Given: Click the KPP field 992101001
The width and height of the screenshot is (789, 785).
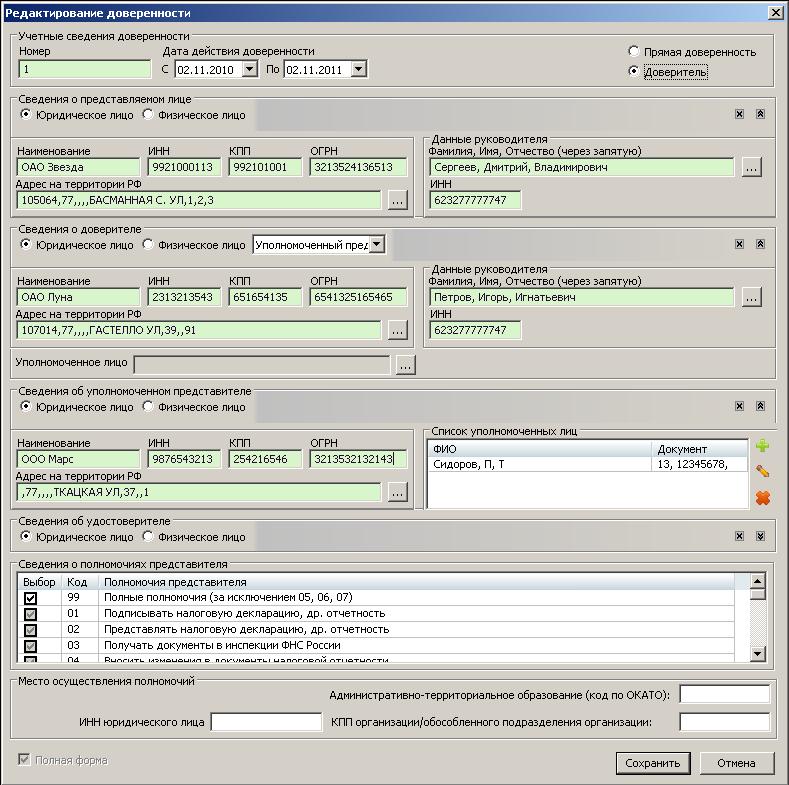Looking at the screenshot, I should [265, 167].
